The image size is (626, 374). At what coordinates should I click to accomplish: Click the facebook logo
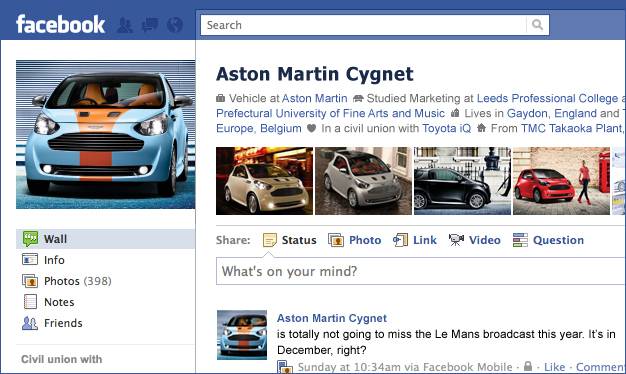[61, 24]
